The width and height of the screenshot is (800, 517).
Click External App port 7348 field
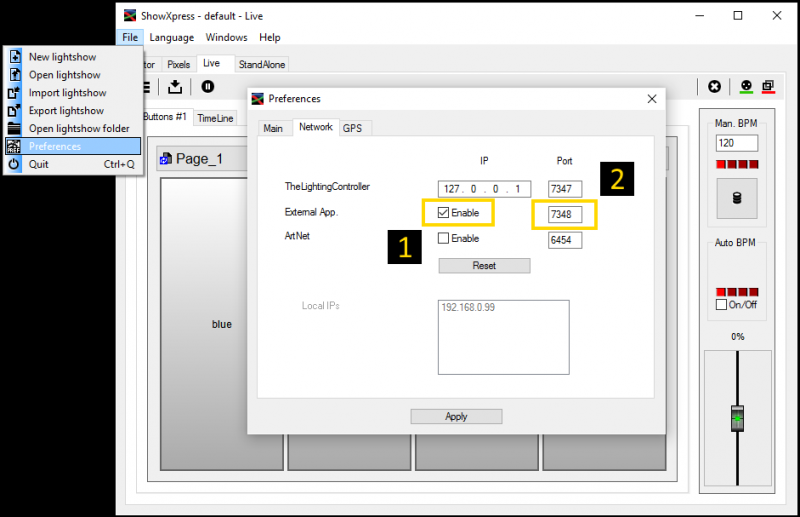coord(565,214)
